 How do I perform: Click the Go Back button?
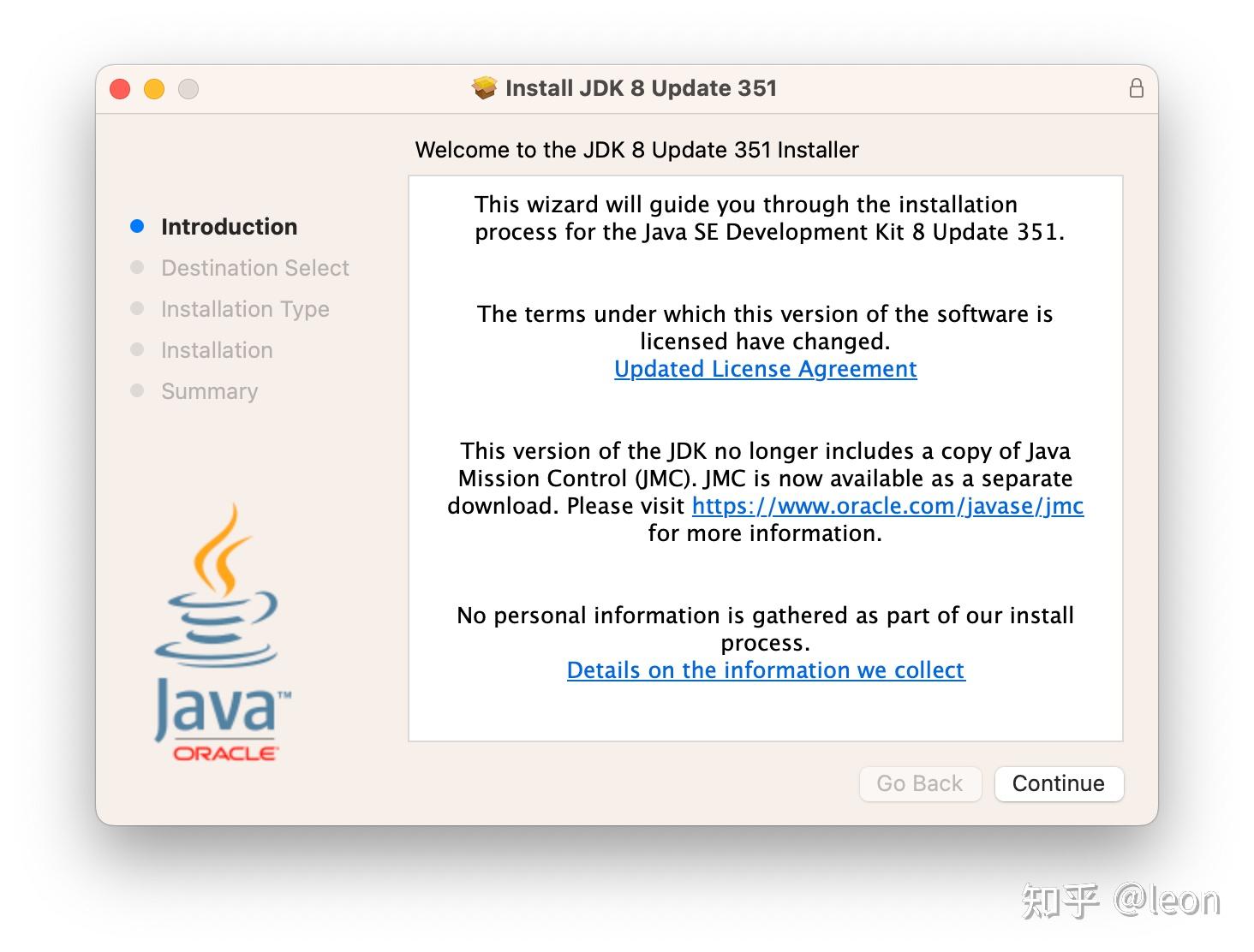pyautogui.click(x=920, y=783)
